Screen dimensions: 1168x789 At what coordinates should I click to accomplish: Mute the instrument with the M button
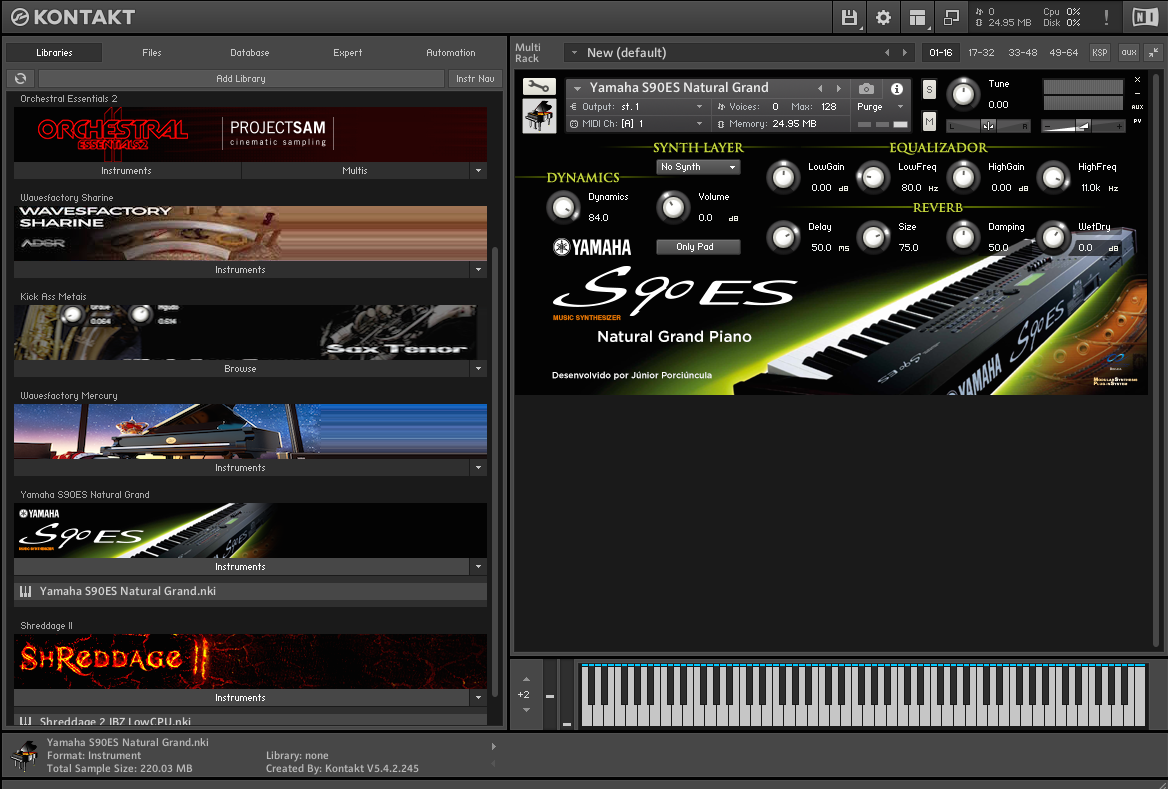pyautogui.click(x=929, y=121)
